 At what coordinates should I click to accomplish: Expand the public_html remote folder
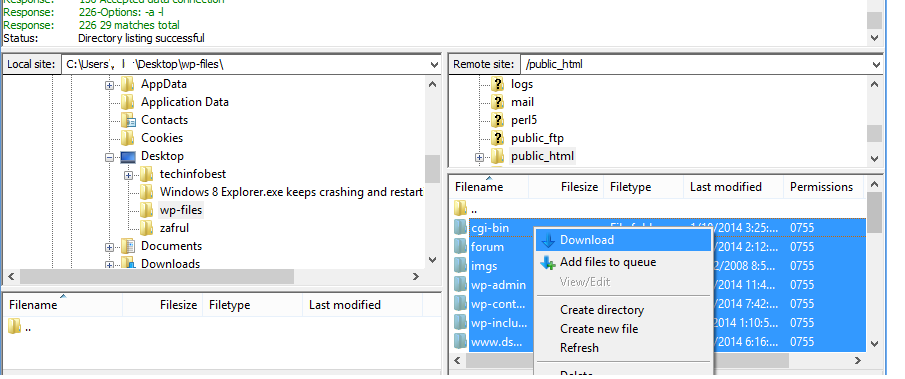coord(479,157)
